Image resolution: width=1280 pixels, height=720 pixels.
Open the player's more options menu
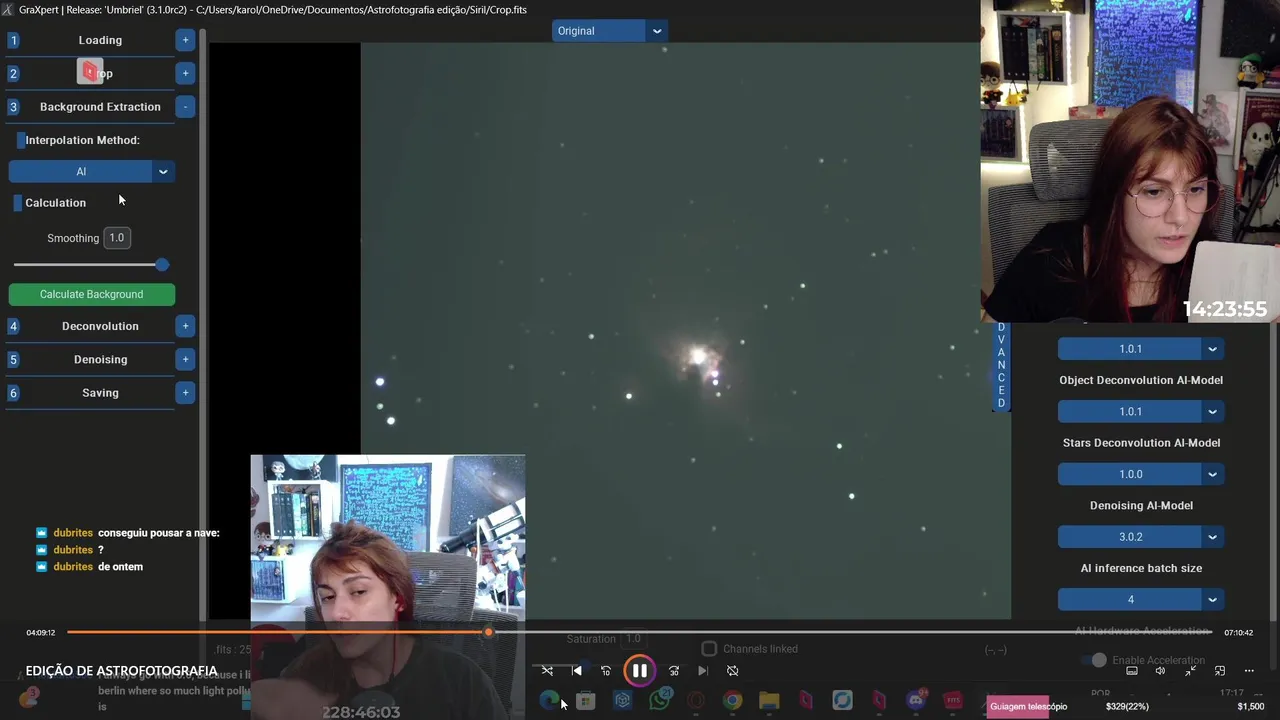(x=1249, y=671)
